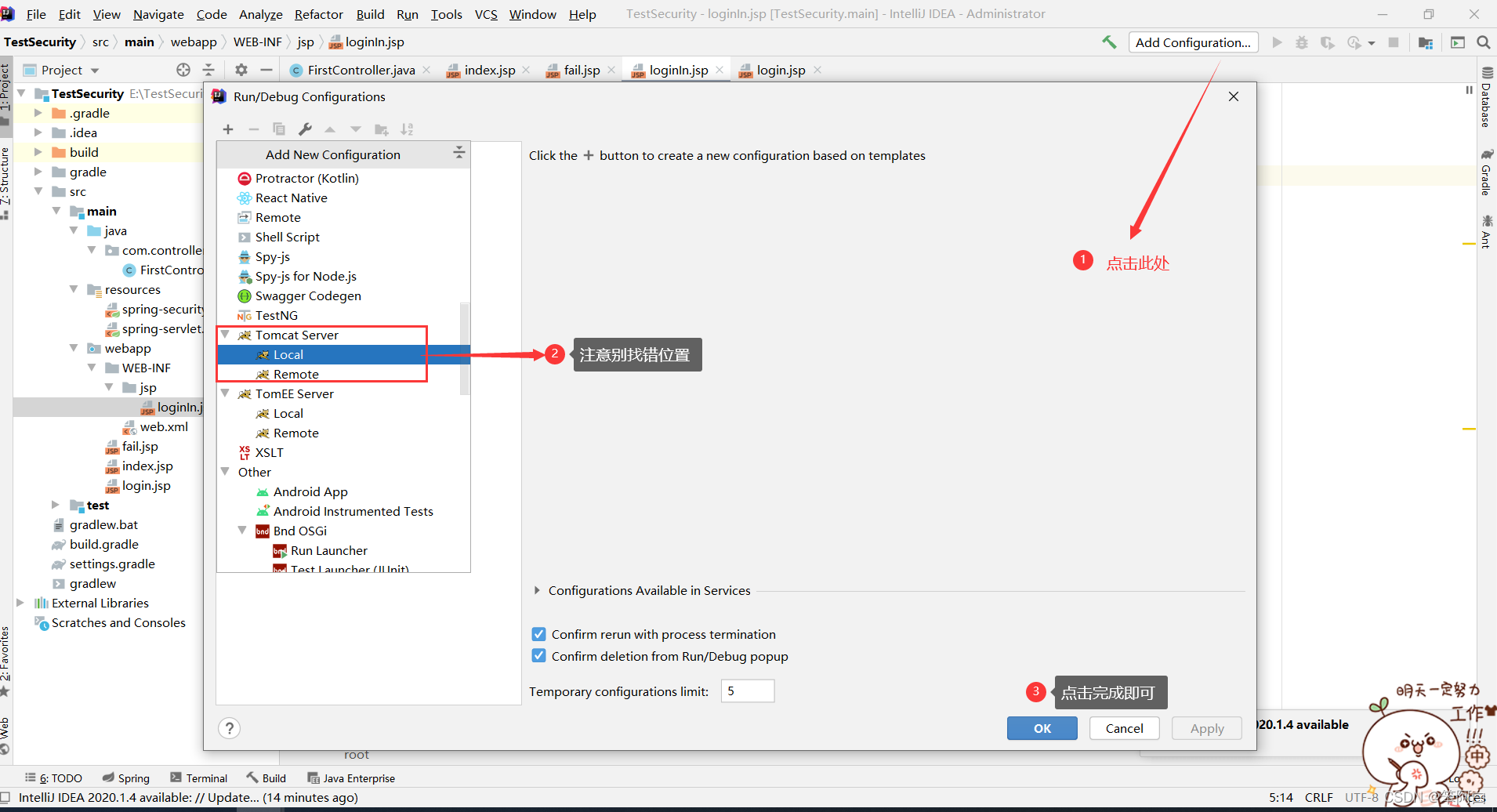This screenshot has width=1497, height=812.
Task: Hide the Project panel with minus icon
Action: 266,70
